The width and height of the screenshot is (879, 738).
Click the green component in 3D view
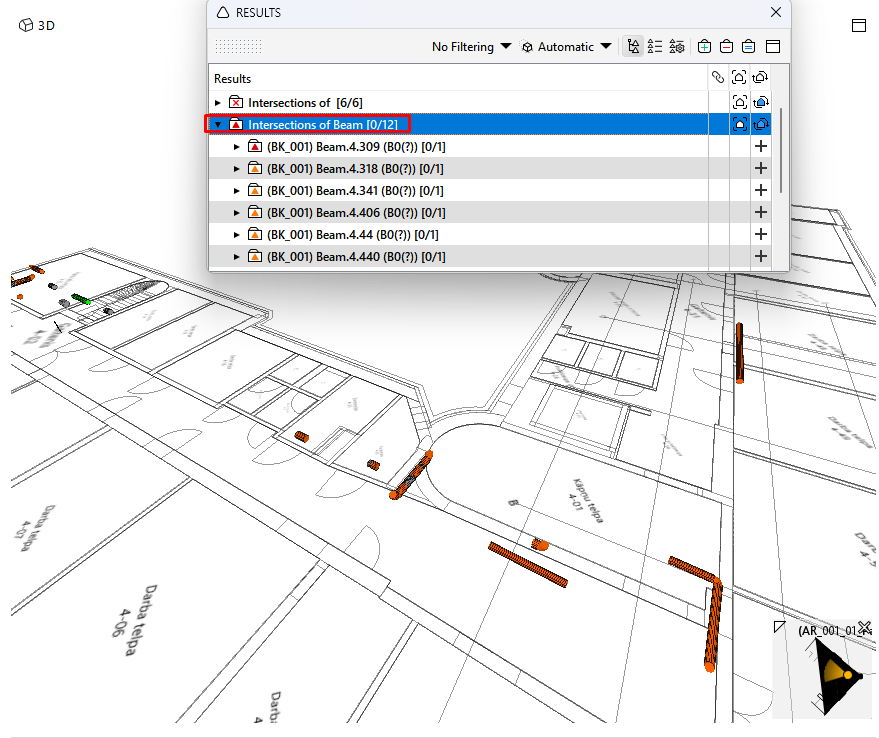tap(81, 299)
